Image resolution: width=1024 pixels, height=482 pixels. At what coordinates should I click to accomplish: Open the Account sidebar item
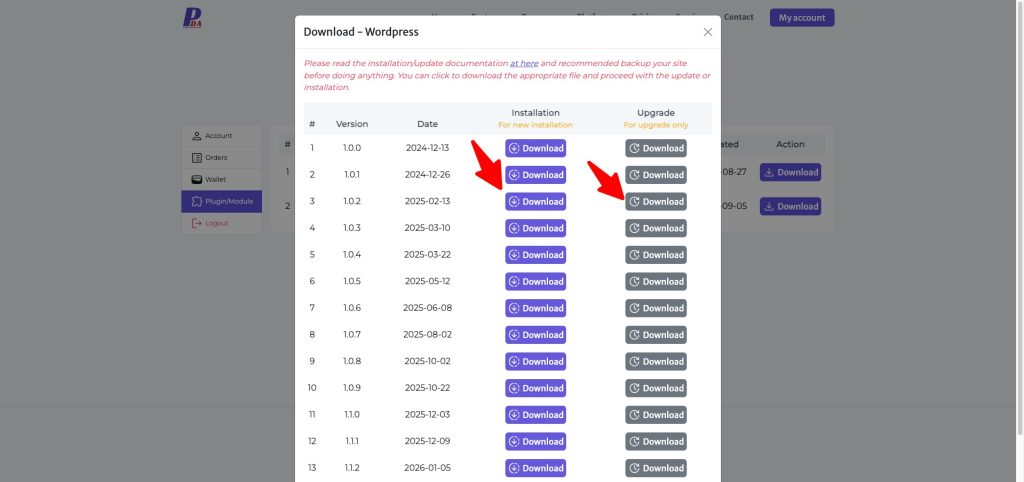[220, 136]
